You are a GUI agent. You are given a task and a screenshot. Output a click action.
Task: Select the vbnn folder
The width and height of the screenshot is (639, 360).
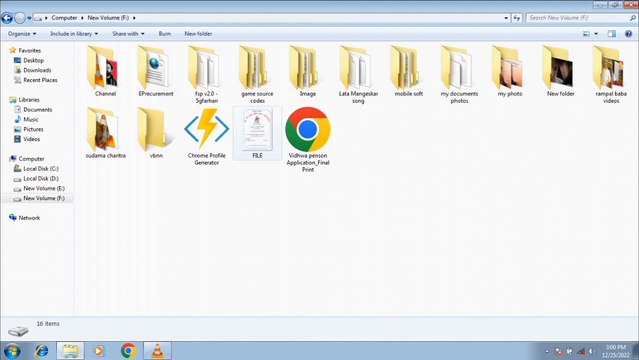(x=156, y=133)
